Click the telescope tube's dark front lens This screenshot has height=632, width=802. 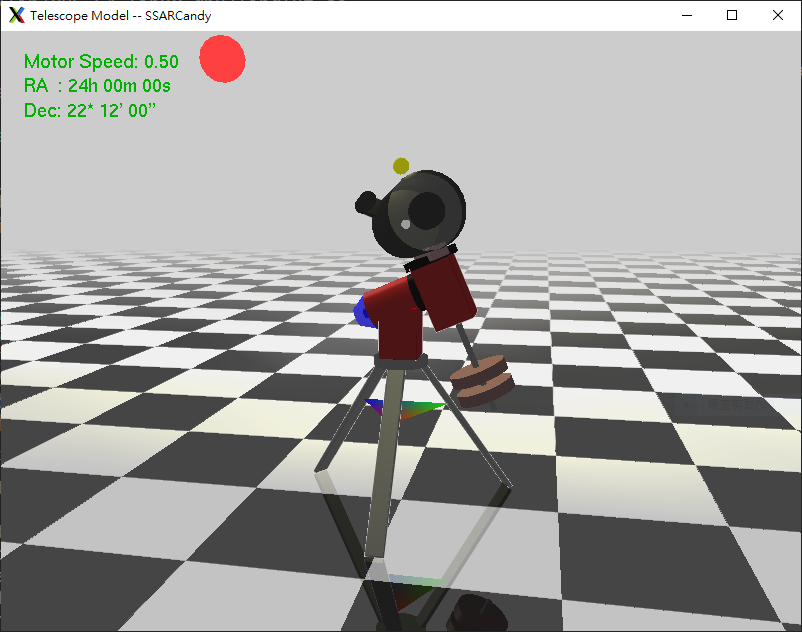pyautogui.click(x=426, y=211)
